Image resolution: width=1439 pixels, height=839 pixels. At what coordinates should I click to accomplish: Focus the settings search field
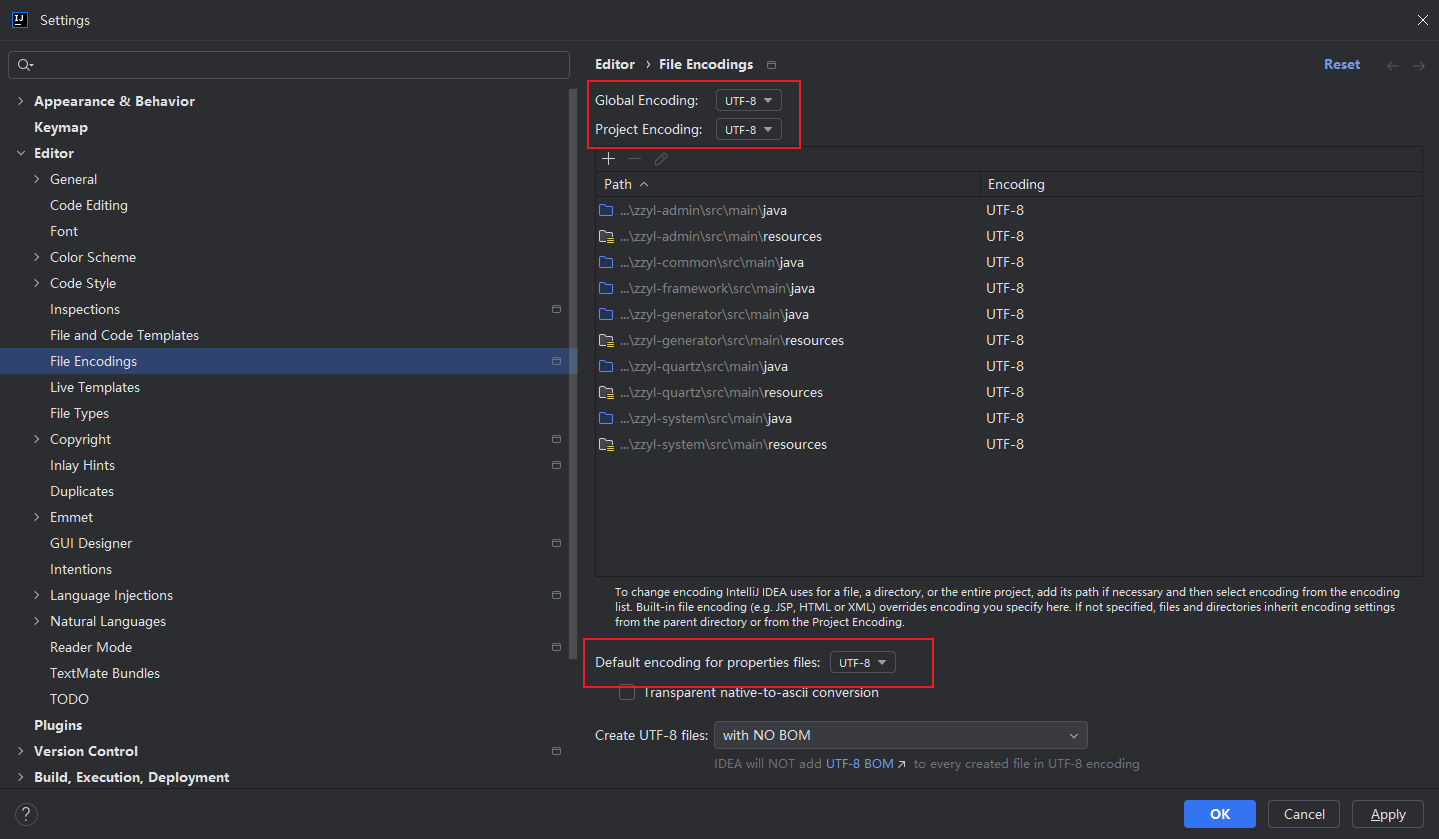289,65
